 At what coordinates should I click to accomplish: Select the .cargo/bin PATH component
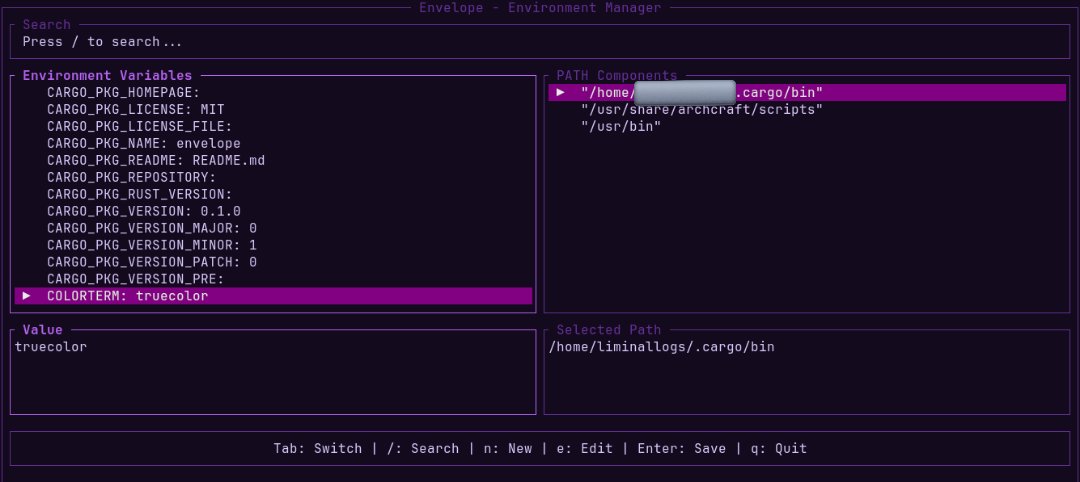[807, 92]
